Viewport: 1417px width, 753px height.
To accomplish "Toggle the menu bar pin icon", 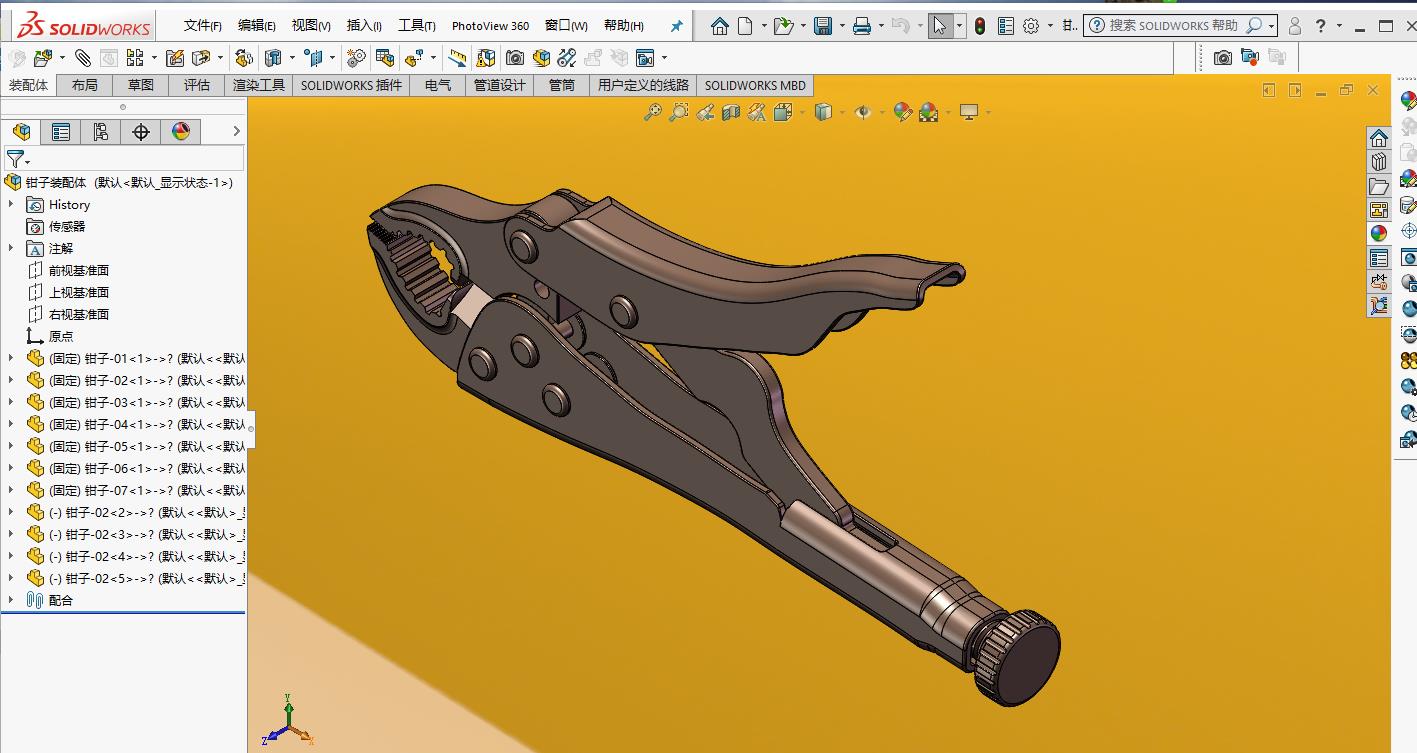I will click(x=676, y=26).
